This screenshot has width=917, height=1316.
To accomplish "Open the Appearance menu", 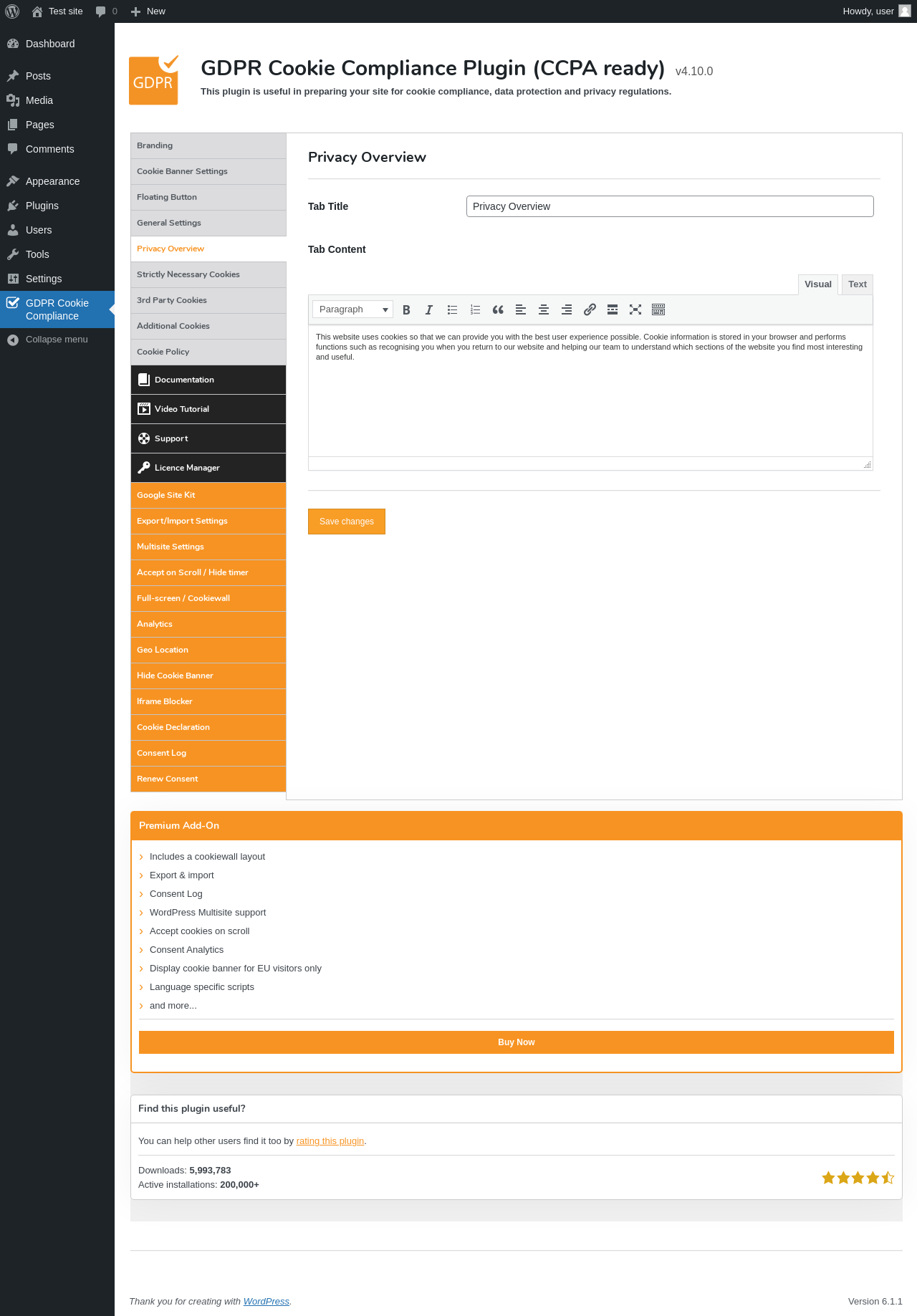I will pyautogui.click(x=57, y=181).
